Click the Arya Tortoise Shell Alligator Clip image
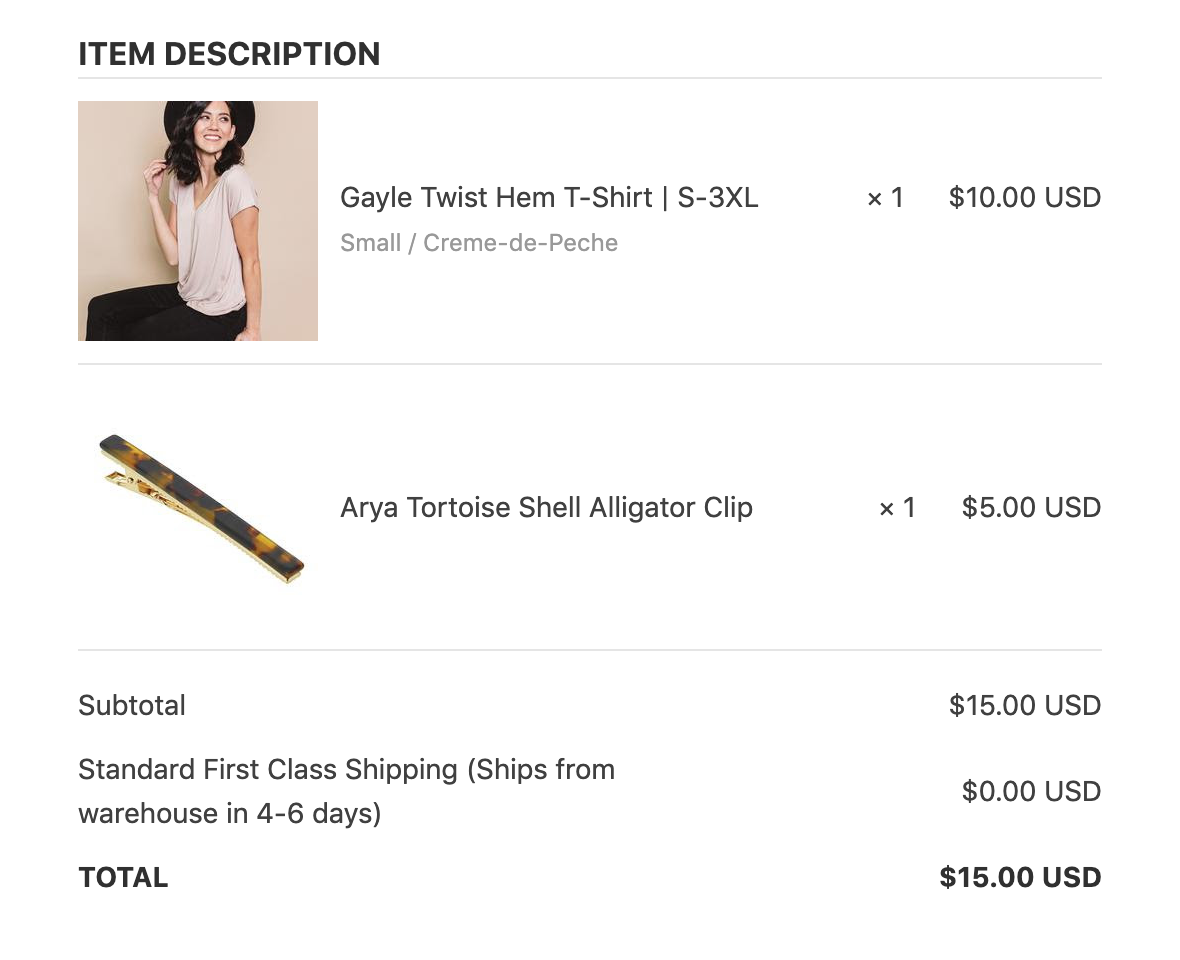Image resolution: width=1180 pixels, height=960 pixels. pyautogui.click(x=201, y=508)
